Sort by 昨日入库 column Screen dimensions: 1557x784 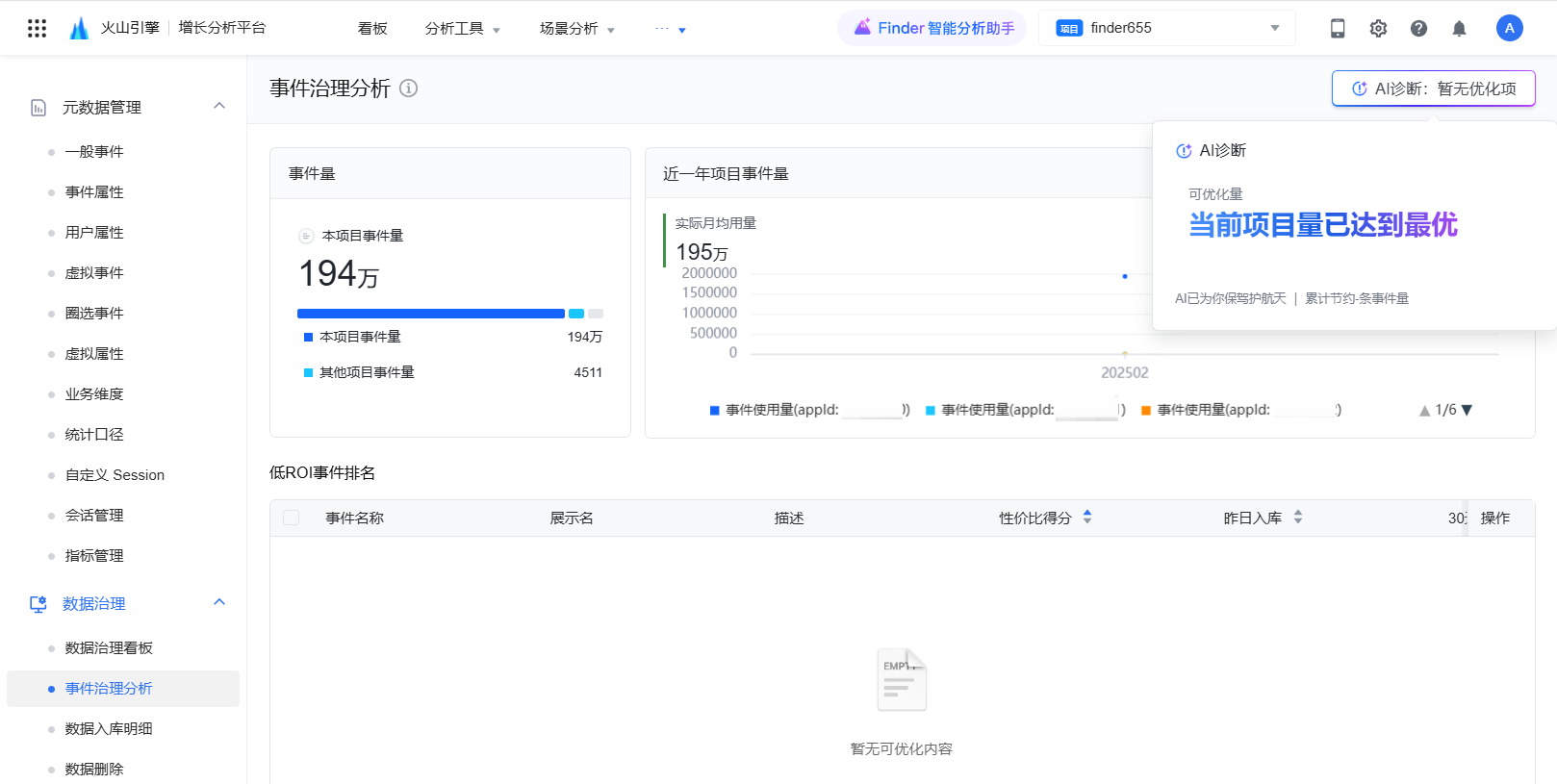pos(1298,518)
